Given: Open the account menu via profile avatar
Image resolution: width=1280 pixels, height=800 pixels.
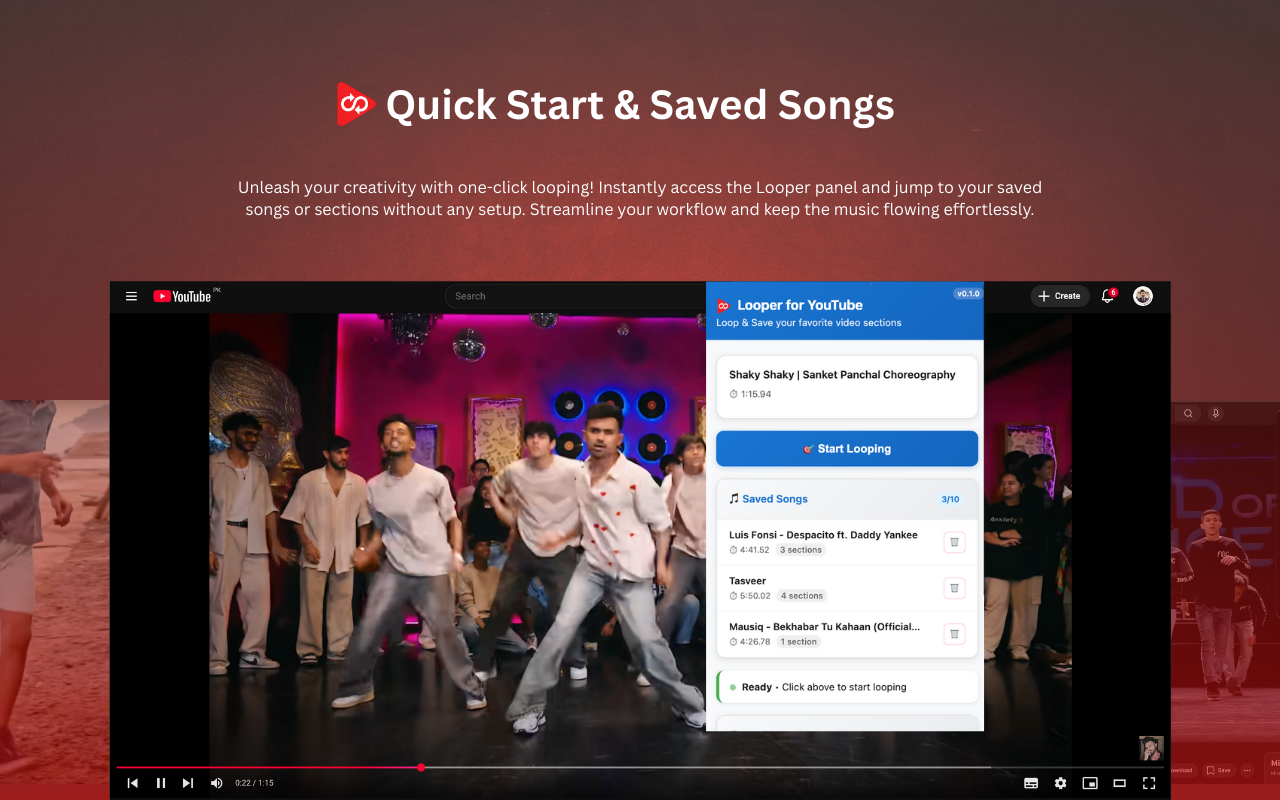Looking at the screenshot, I should [1142, 295].
